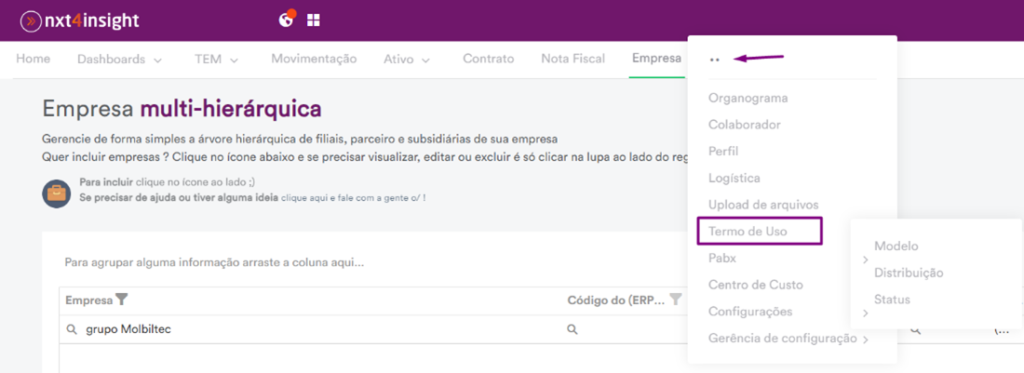Open Centro de Custo

click(x=756, y=285)
